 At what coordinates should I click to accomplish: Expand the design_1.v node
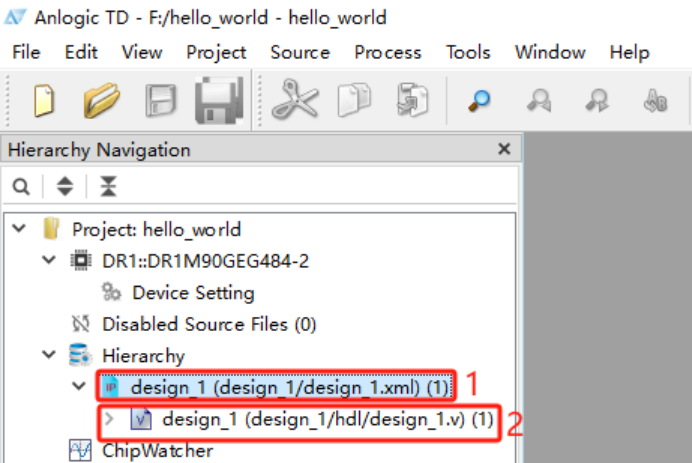pyautogui.click(x=109, y=418)
